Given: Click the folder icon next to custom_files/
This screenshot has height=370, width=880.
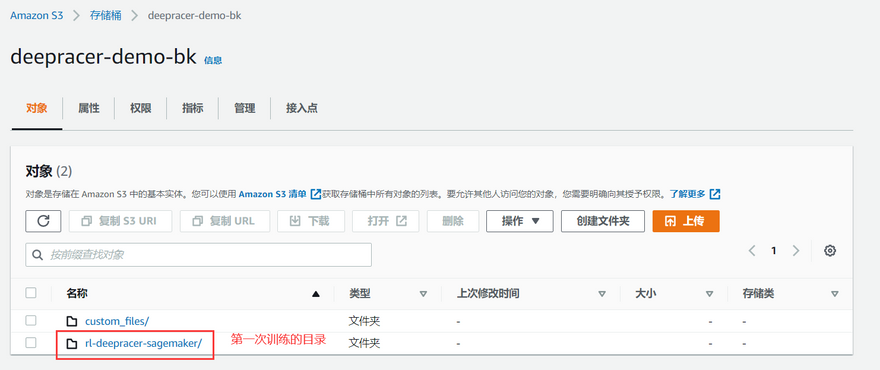Looking at the screenshot, I should pos(72,321).
